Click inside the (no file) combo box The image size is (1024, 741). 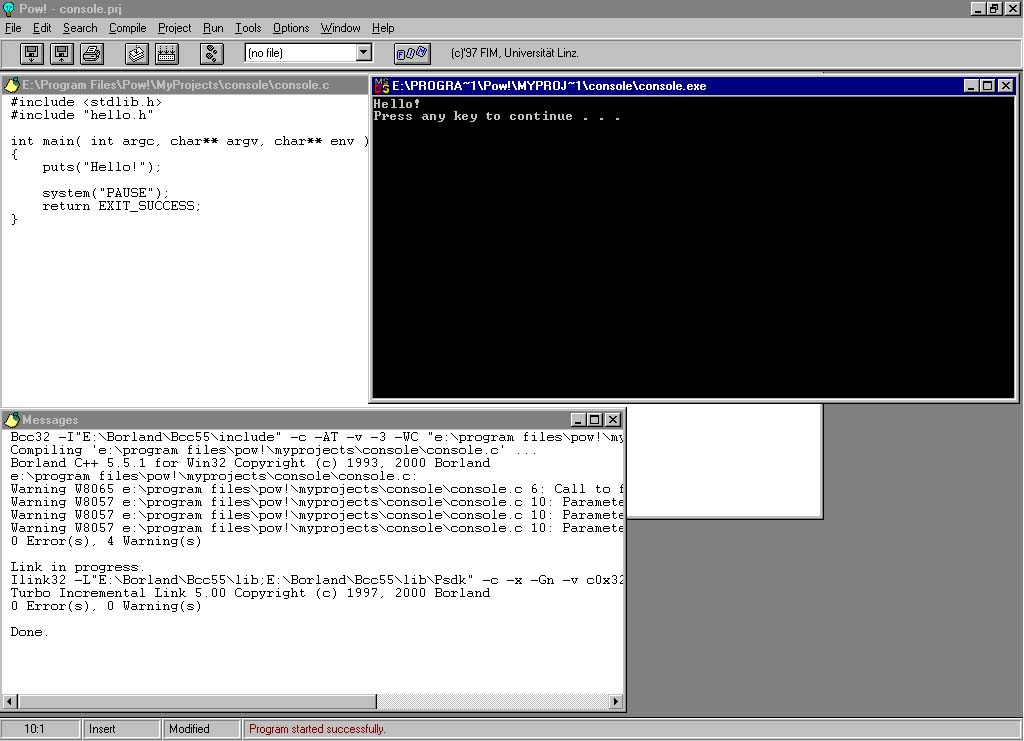pyautogui.click(x=299, y=53)
